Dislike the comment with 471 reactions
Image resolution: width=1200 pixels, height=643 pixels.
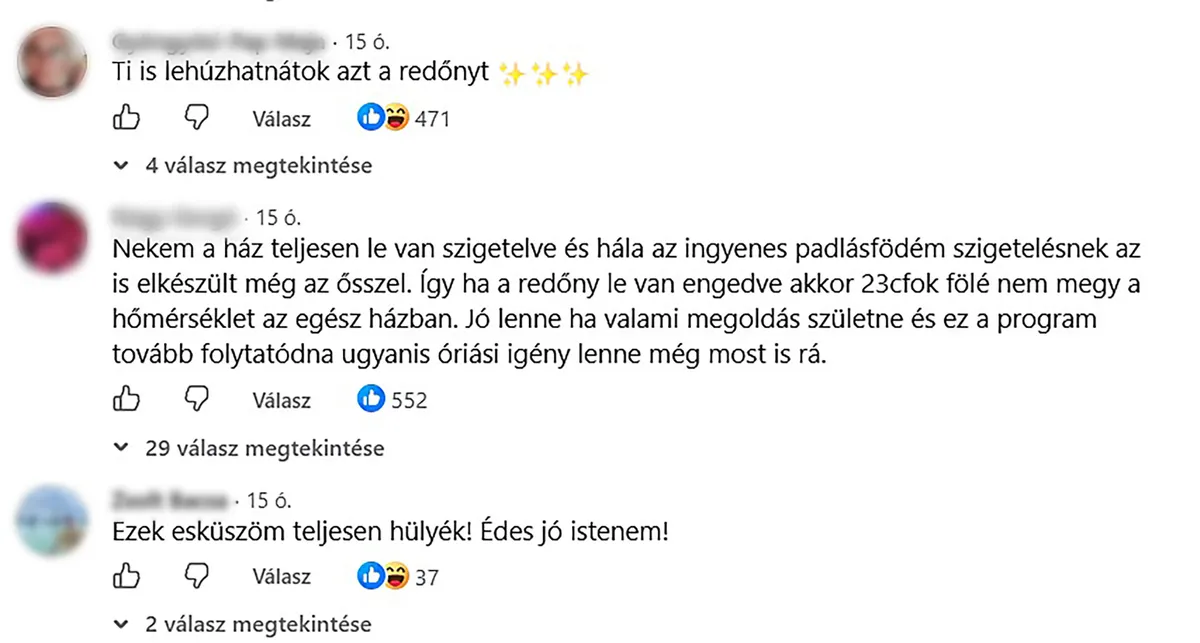(x=198, y=119)
